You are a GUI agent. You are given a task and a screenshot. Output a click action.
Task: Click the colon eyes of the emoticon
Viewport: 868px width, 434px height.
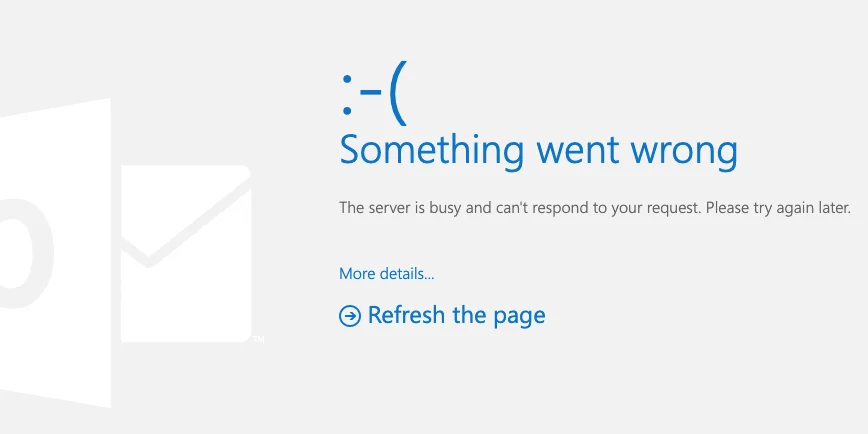point(347,95)
